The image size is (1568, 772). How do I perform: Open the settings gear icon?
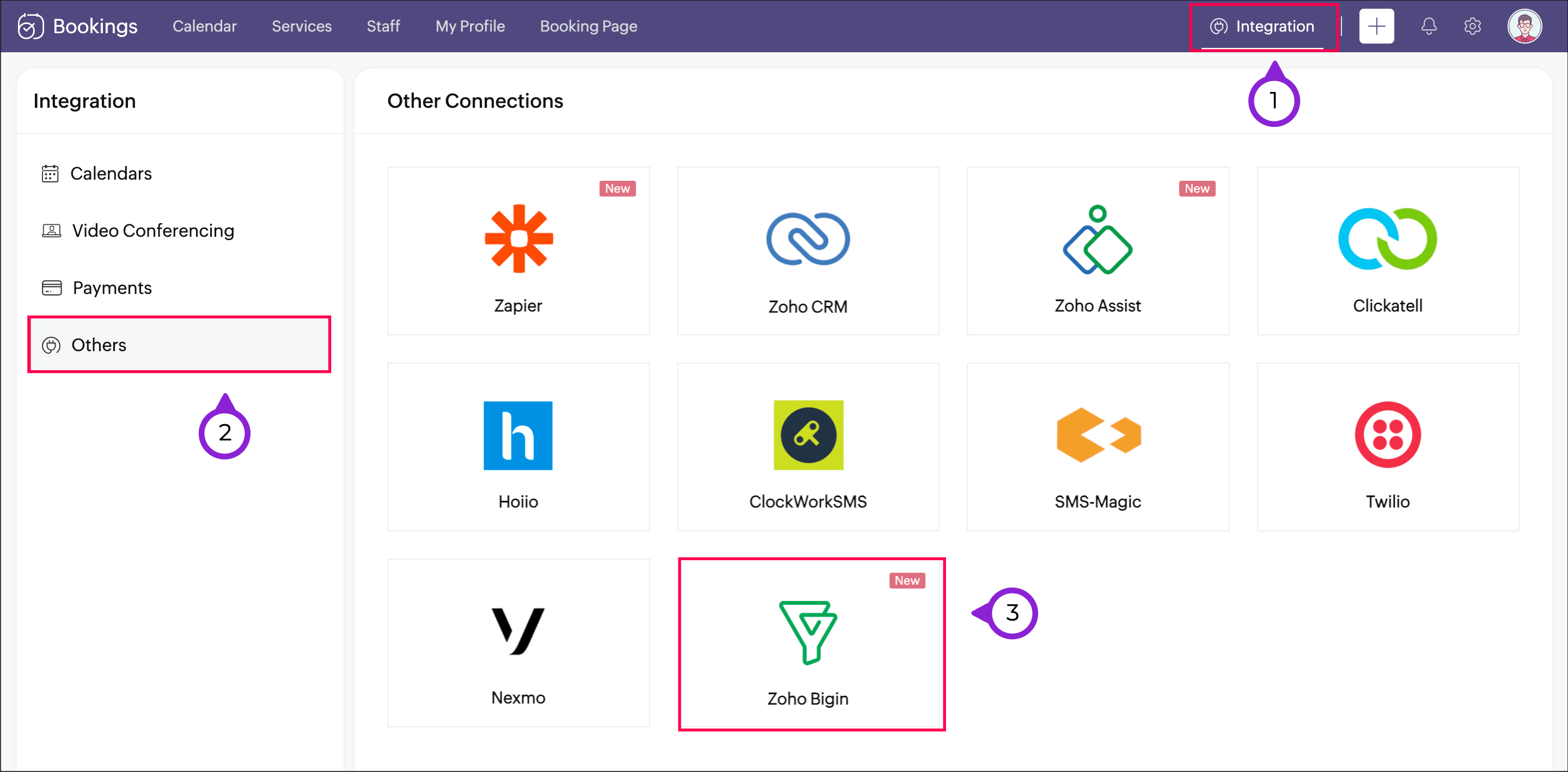coord(1472,26)
